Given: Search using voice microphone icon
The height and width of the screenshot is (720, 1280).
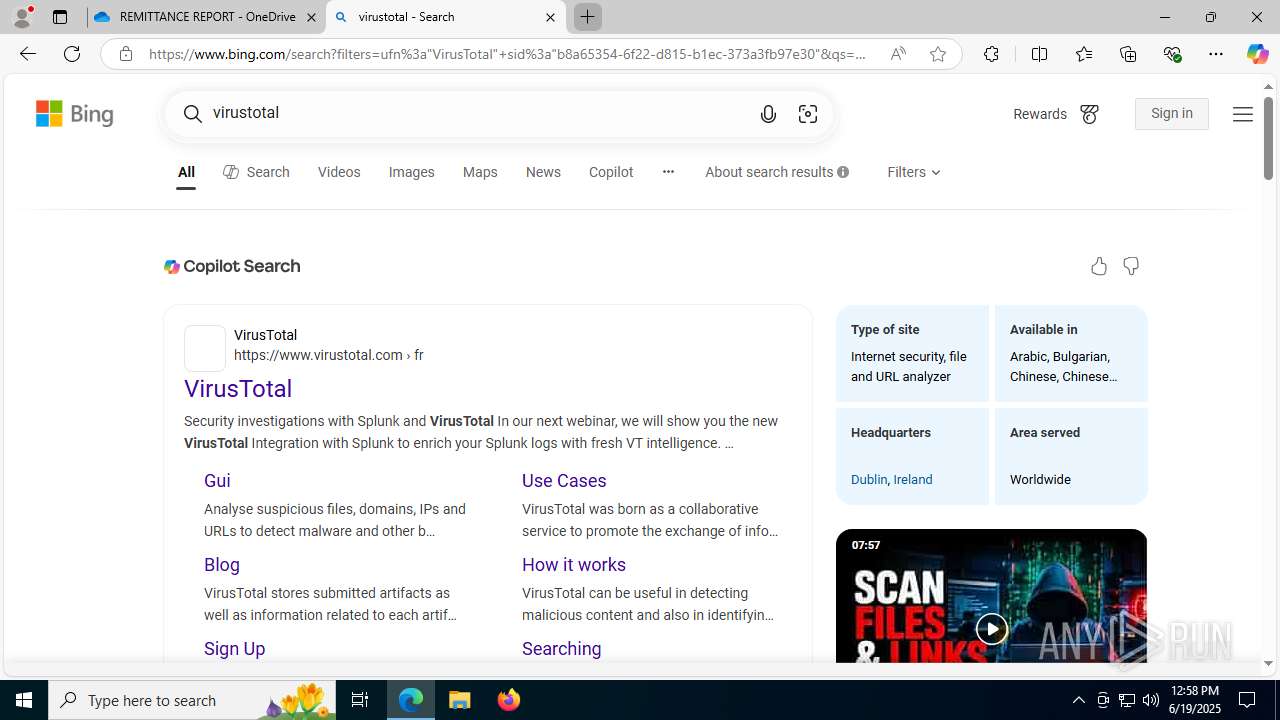Looking at the screenshot, I should (768, 114).
